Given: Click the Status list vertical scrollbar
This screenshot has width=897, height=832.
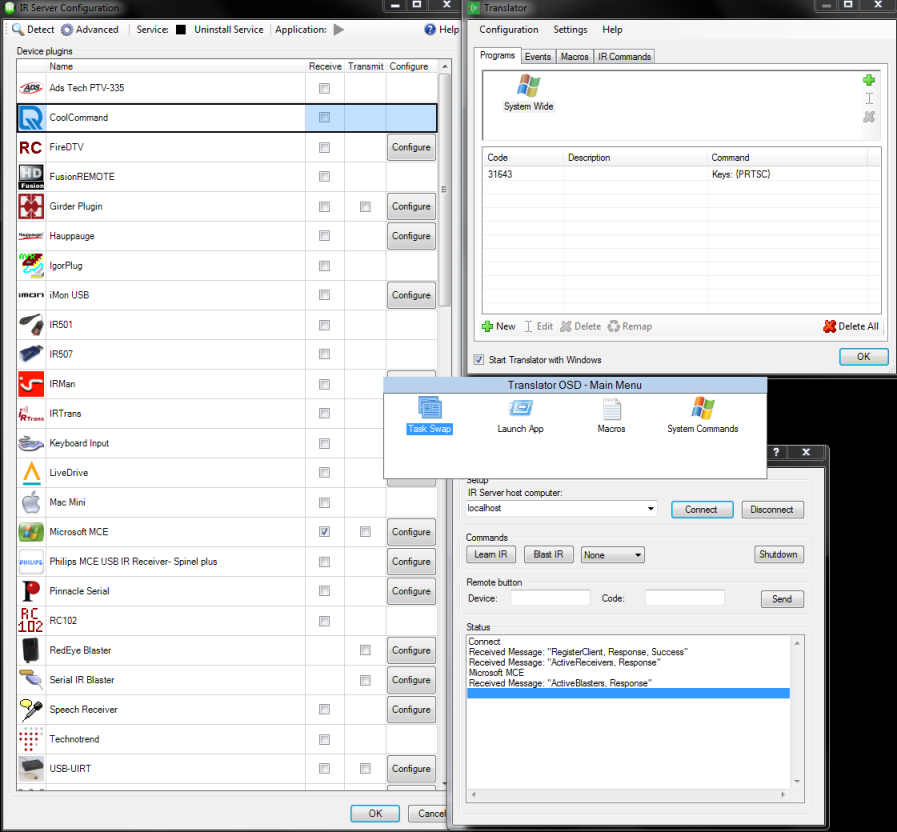Looking at the screenshot, I should 797,712.
